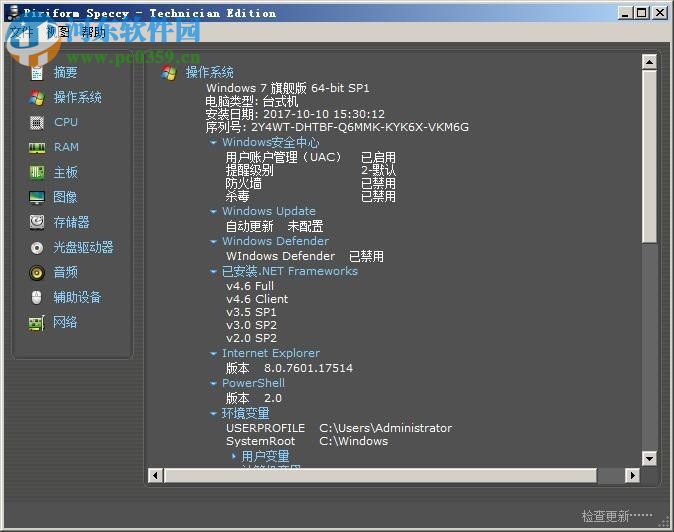This screenshot has width=674, height=532.
Task: Collapse the 已安装.NET Frameworks section
Action: [213, 272]
